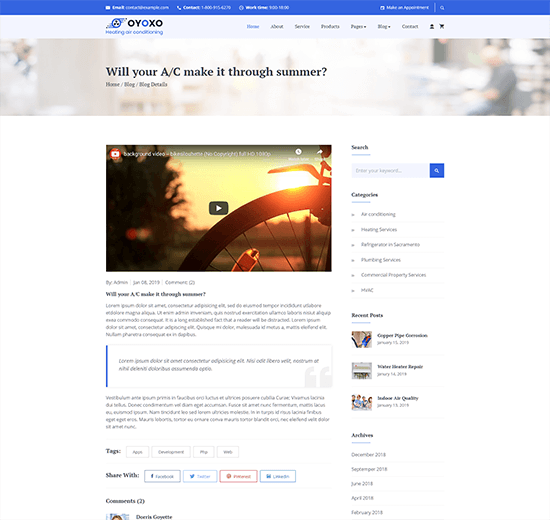Click the search magnifier icon in top bar
550x520 pixels.
[x=442, y=8]
